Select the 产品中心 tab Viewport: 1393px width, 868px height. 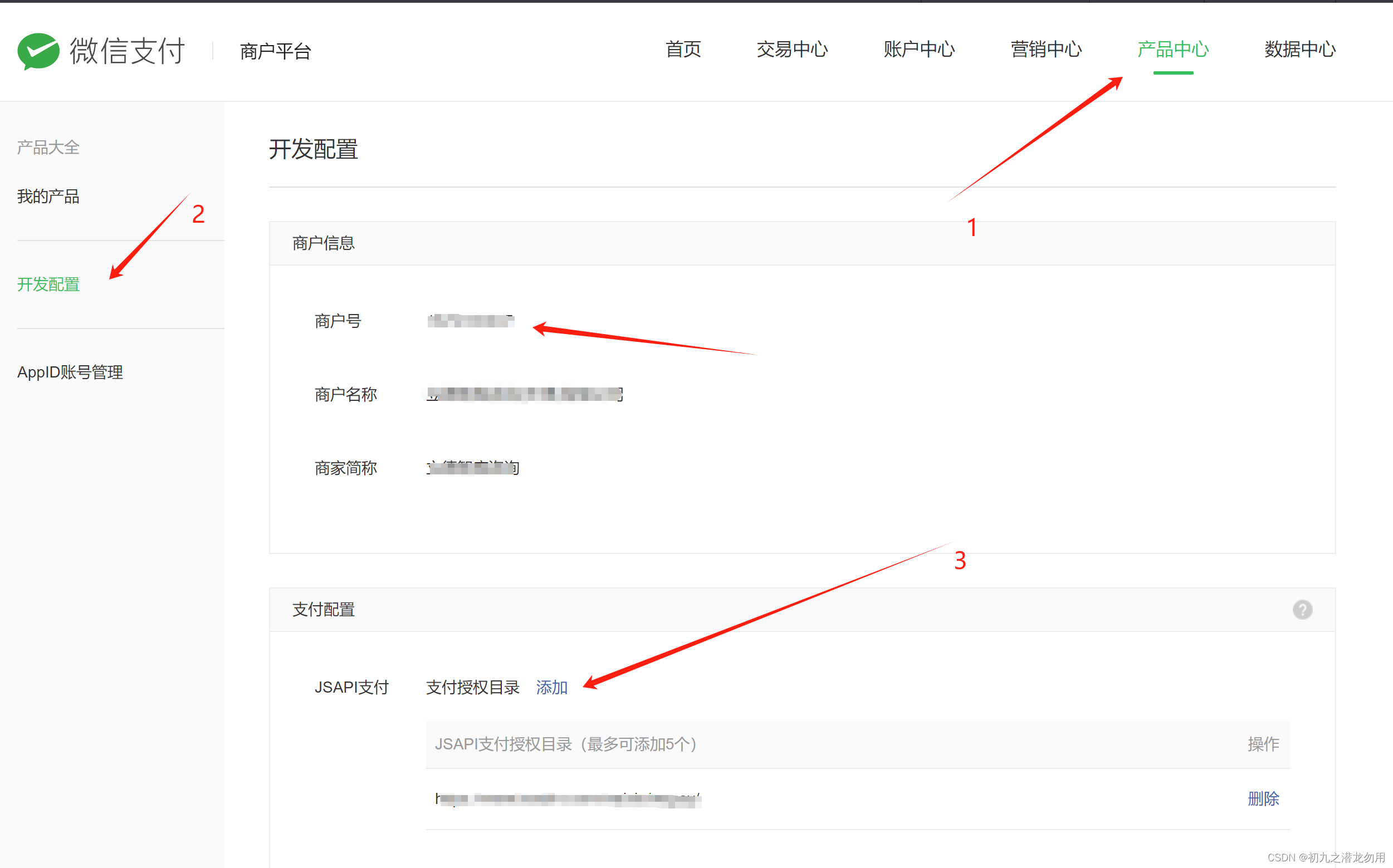pos(1172,50)
